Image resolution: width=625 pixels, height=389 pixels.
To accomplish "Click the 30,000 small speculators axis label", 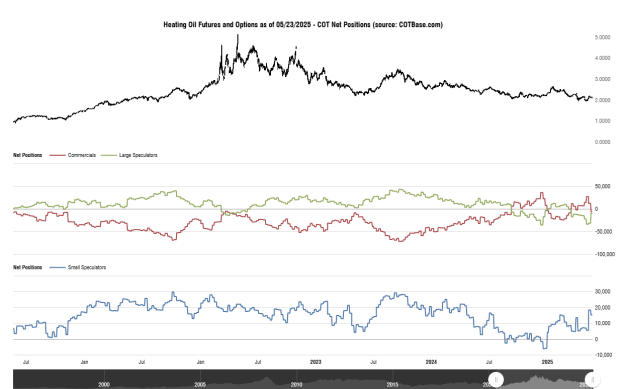I will click(x=602, y=292).
